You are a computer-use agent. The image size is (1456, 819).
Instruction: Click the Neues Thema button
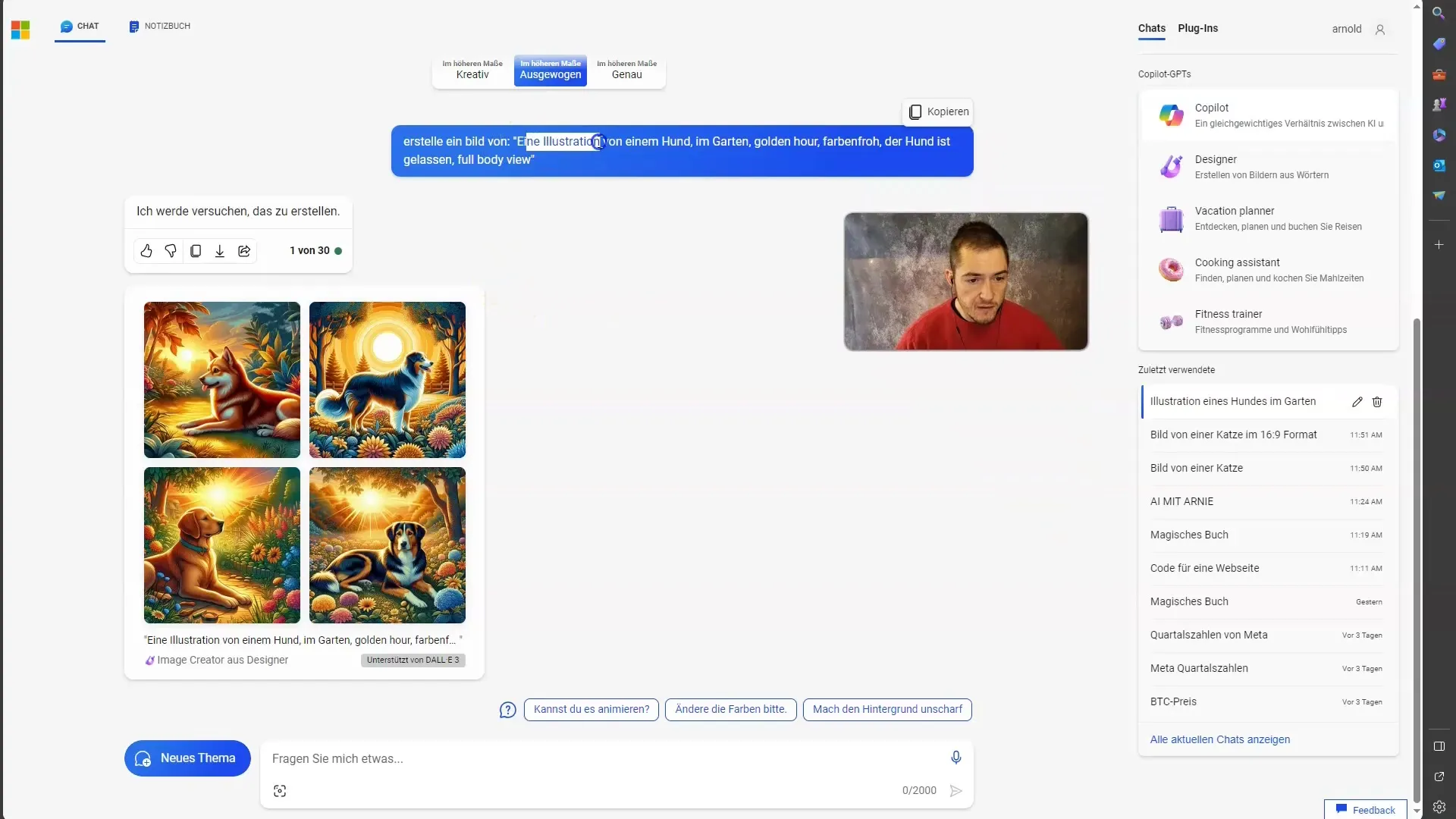(187, 757)
